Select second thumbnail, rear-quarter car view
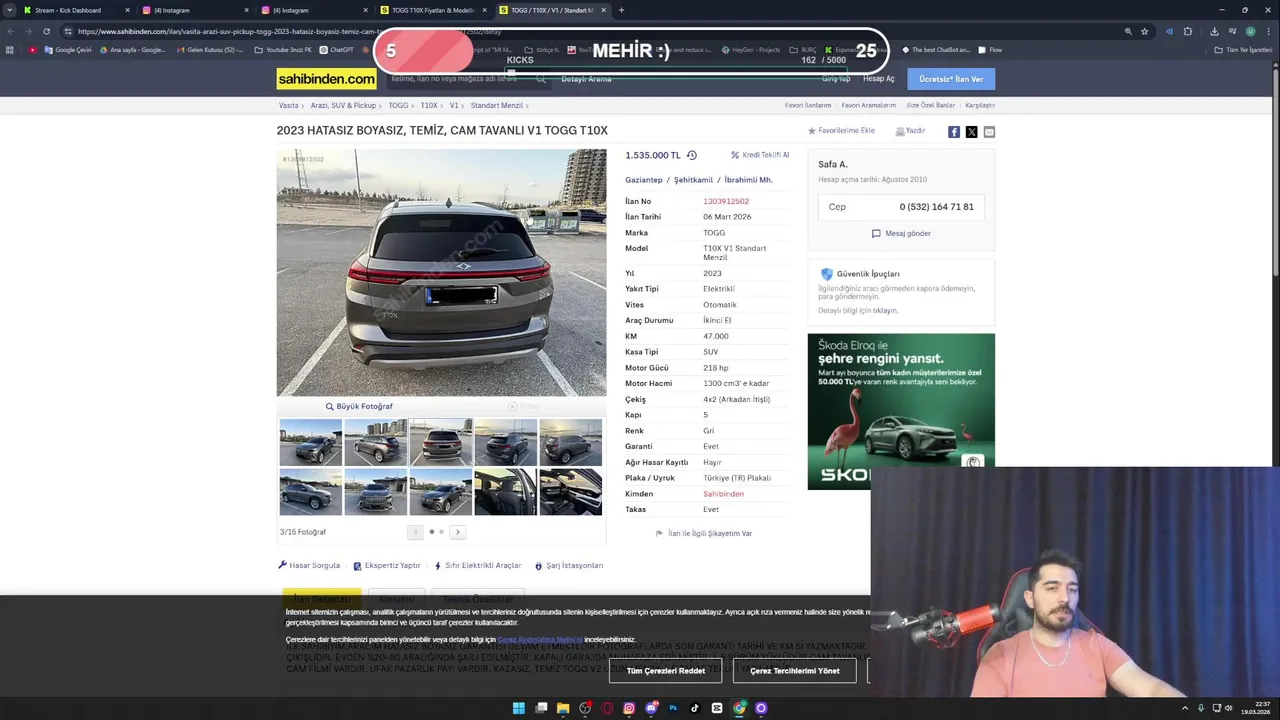This screenshot has height=720, width=1280. point(375,442)
